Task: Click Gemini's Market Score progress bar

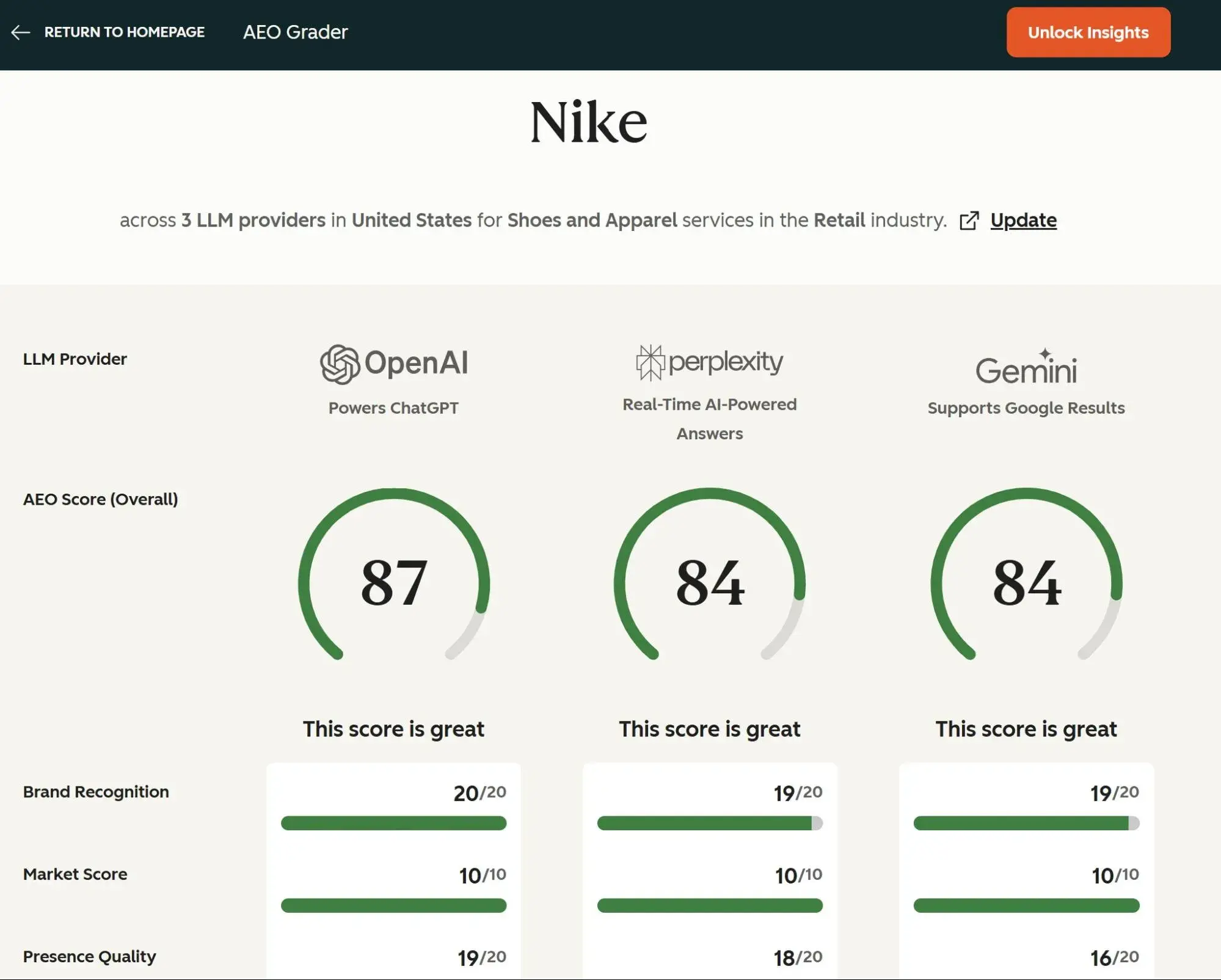Action: pyautogui.click(x=1026, y=905)
